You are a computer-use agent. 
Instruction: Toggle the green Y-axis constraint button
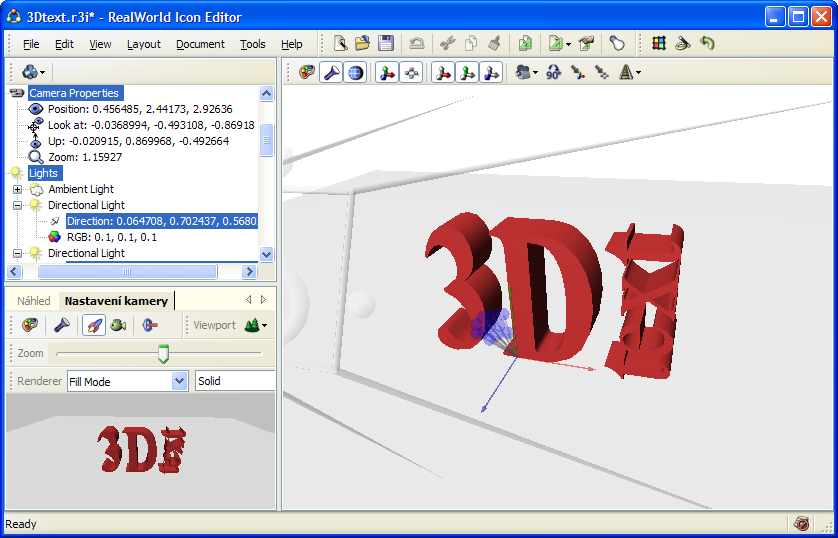[x=467, y=73]
